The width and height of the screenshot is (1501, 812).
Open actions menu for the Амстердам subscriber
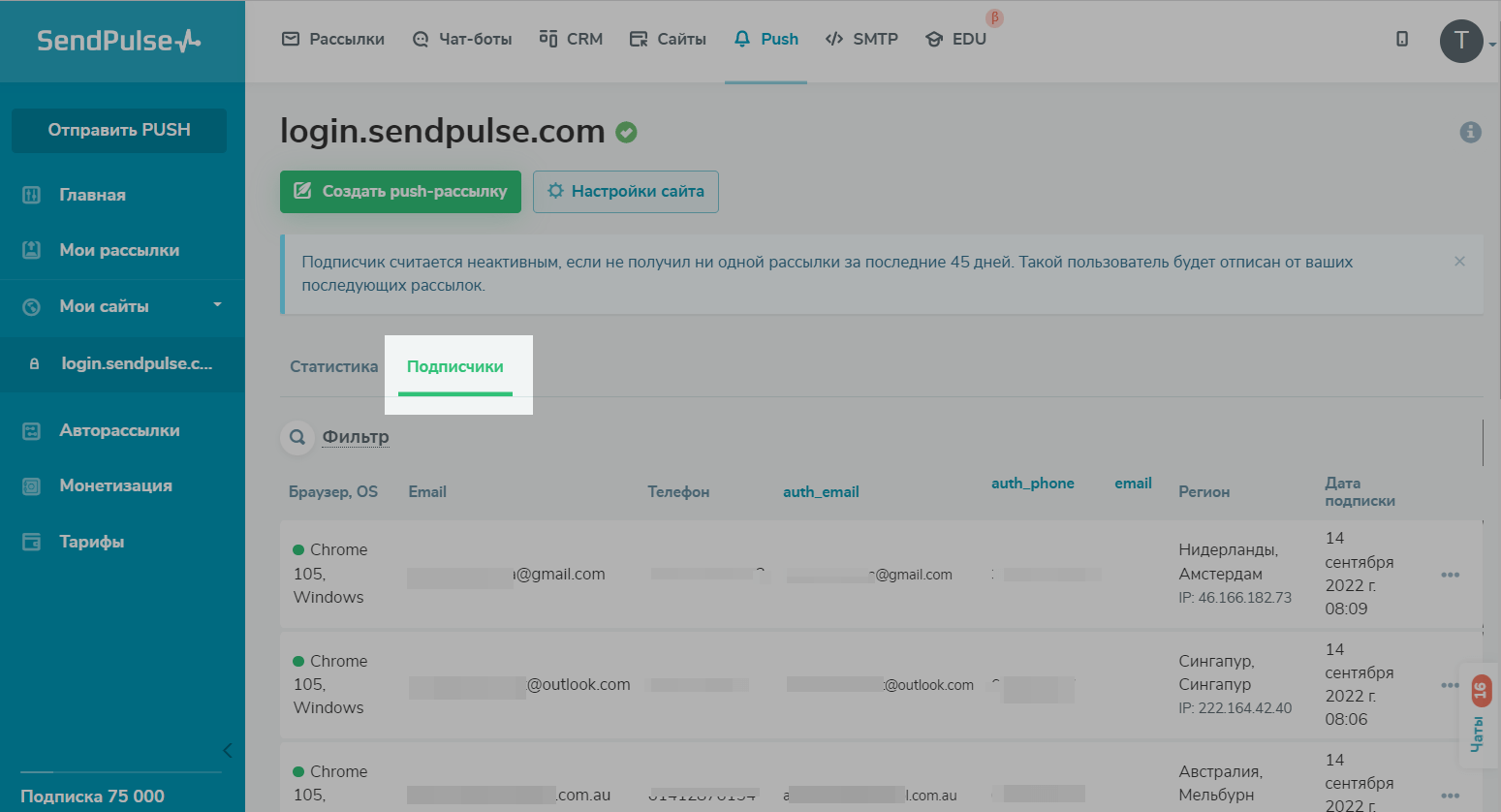pyautogui.click(x=1450, y=575)
